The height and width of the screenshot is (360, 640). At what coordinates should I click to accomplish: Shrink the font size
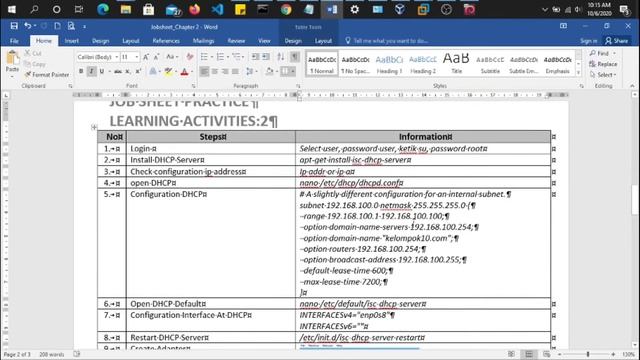tap(156, 57)
